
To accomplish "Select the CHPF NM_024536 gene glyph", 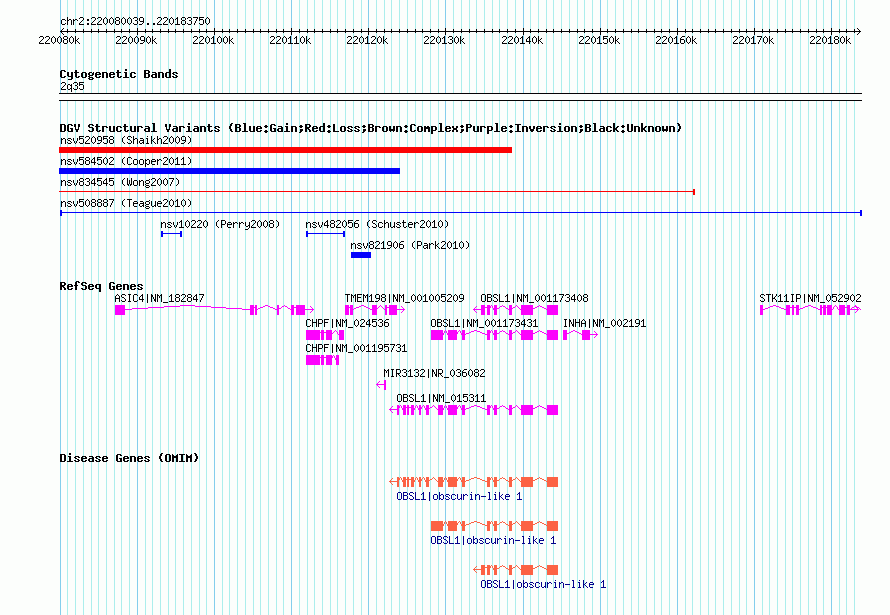I will pyautogui.click(x=325, y=335).
